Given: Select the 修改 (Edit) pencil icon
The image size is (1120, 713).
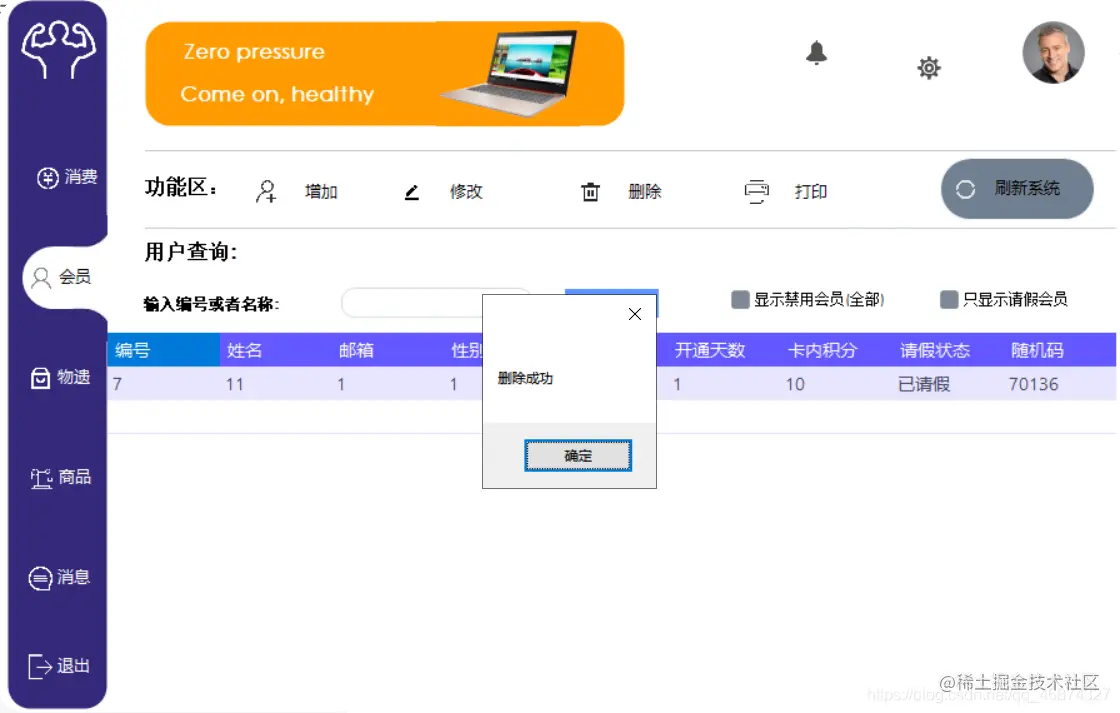Looking at the screenshot, I should [412, 192].
